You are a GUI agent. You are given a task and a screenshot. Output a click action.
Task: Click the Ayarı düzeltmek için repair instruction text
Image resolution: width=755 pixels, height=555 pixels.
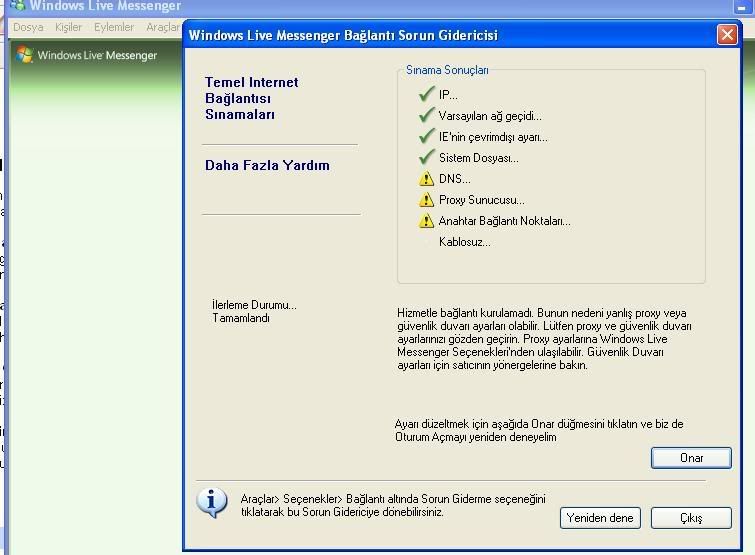click(539, 430)
